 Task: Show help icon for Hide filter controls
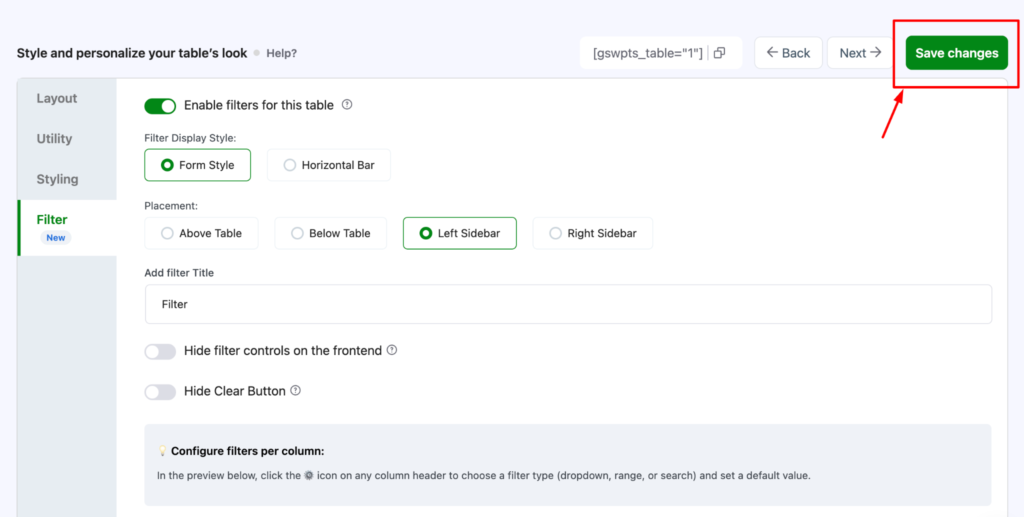click(392, 350)
